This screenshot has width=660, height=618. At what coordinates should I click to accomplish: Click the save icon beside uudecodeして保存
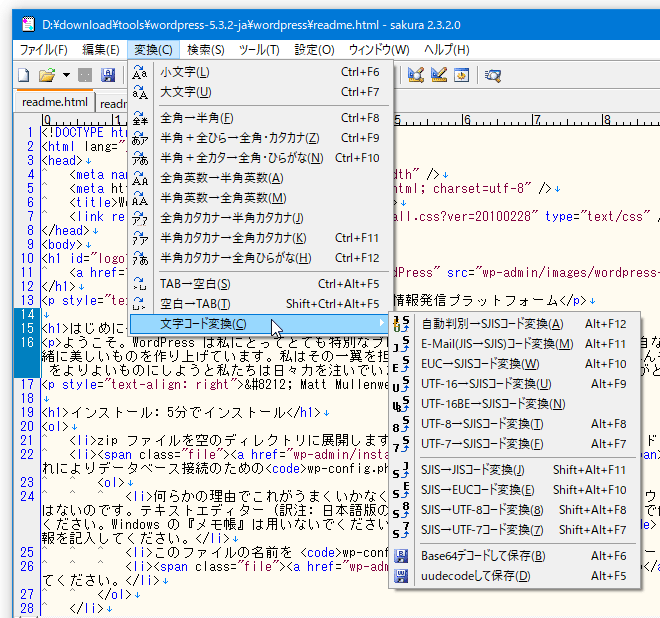401,576
